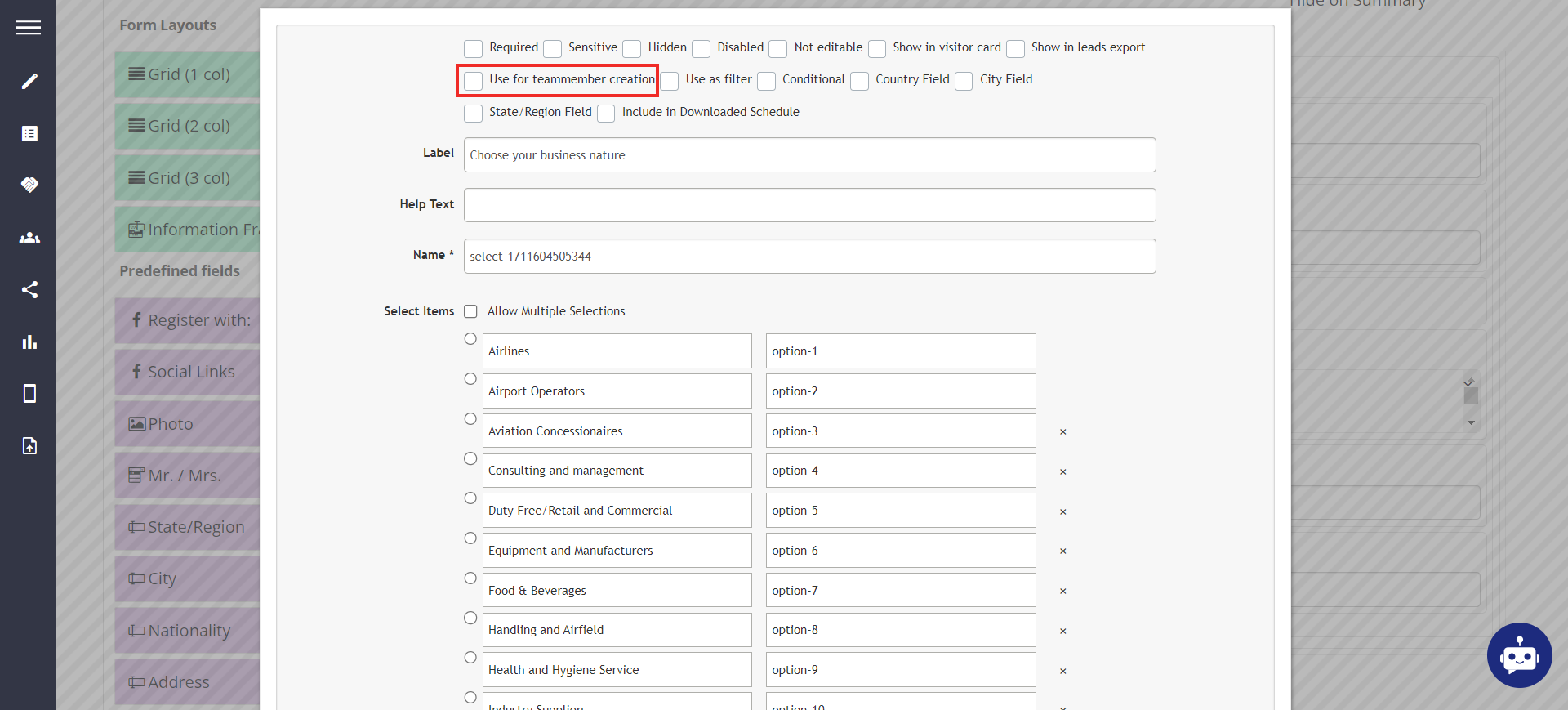The height and width of the screenshot is (710, 1568).
Task: Click the handshake icon in sidebar
Action: tap(29, 185)
